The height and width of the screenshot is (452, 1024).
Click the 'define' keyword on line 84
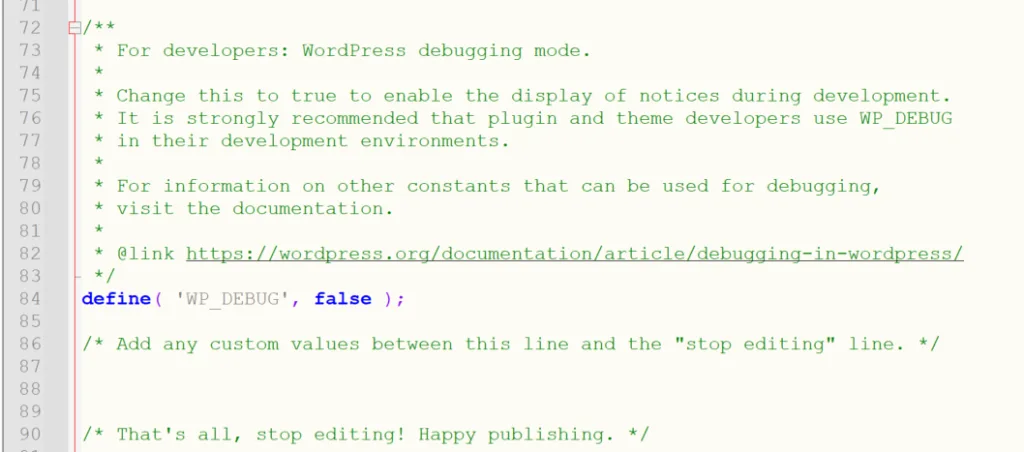[x=116, y=299]
